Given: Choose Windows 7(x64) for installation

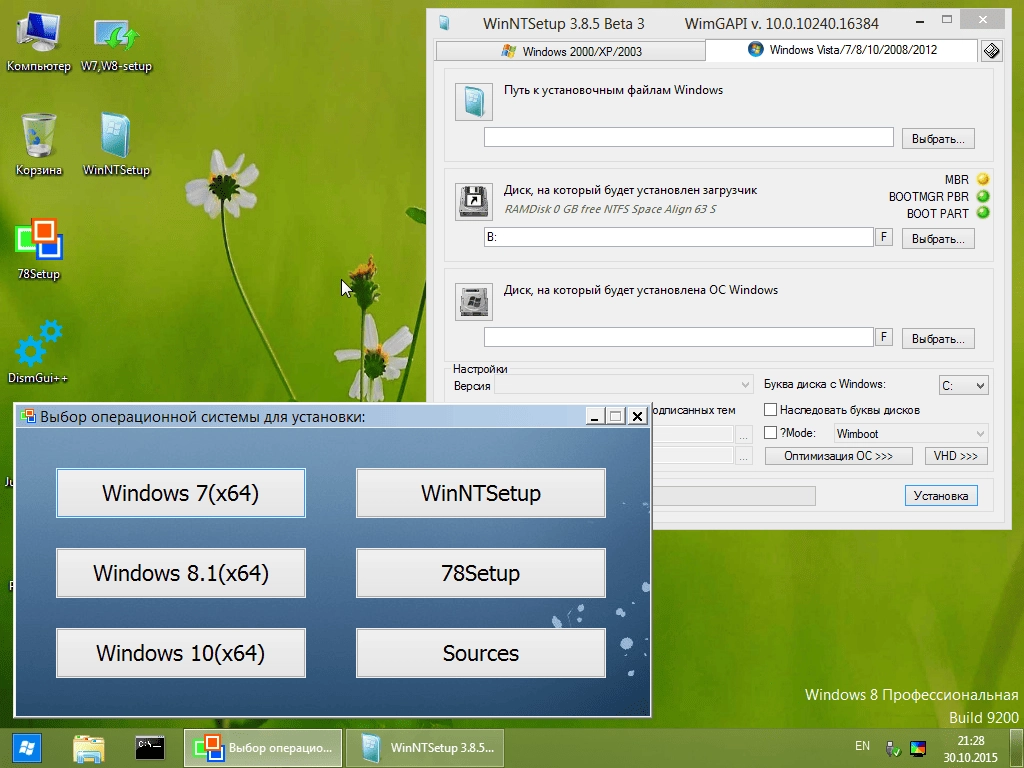Looking at the screenshot, I should coord(181,493).
